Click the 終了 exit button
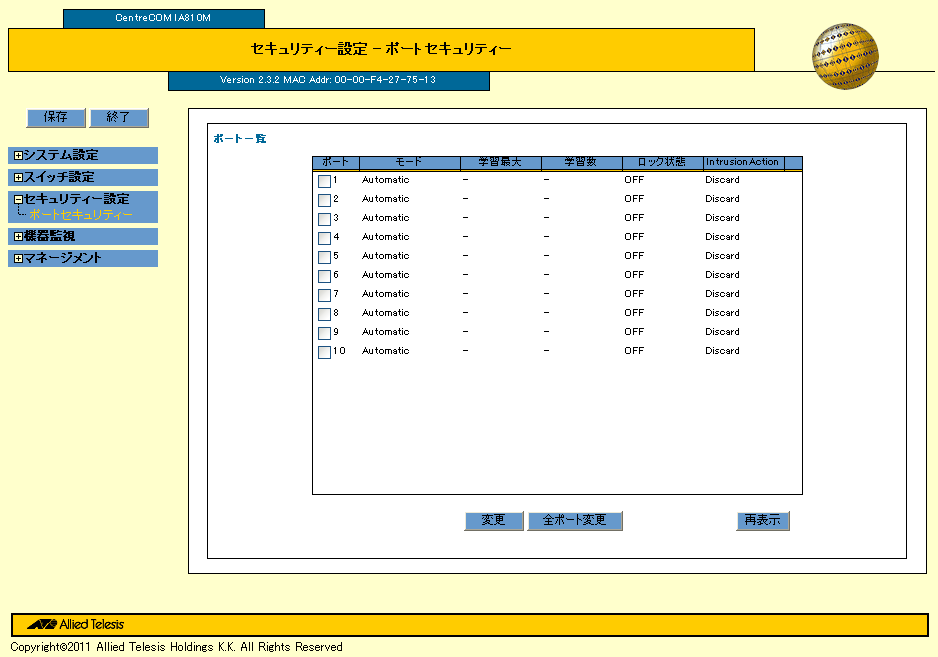This screenshot has height=657, width=938. [118, 117]
